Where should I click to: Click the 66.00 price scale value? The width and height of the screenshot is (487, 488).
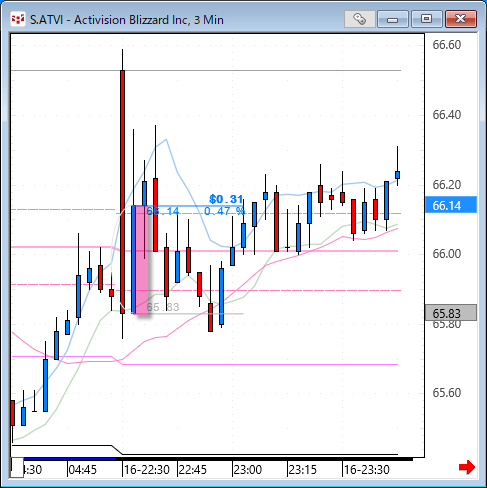(447, 254)
